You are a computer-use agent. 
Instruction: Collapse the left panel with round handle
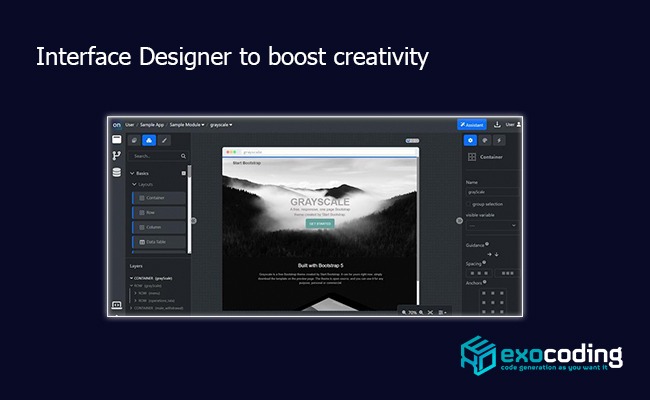(x=194, y=221)
